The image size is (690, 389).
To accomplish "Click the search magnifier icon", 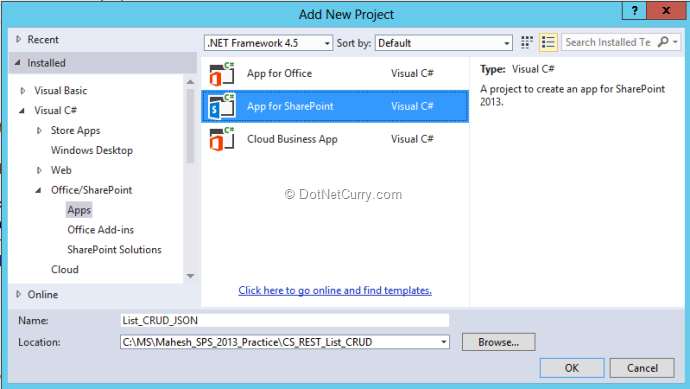I will (663, 42).
